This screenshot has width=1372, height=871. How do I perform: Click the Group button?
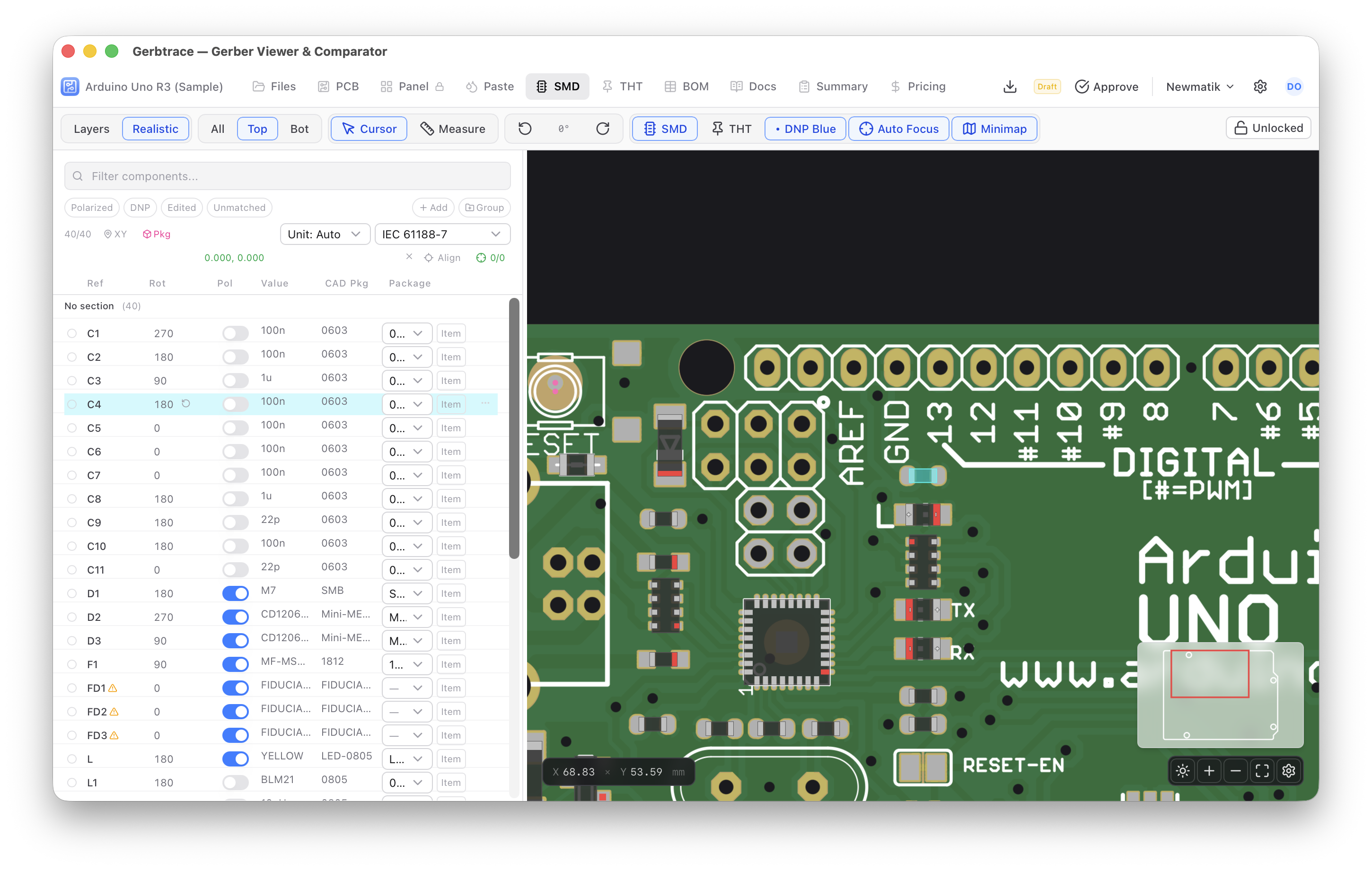coord(484,208)
